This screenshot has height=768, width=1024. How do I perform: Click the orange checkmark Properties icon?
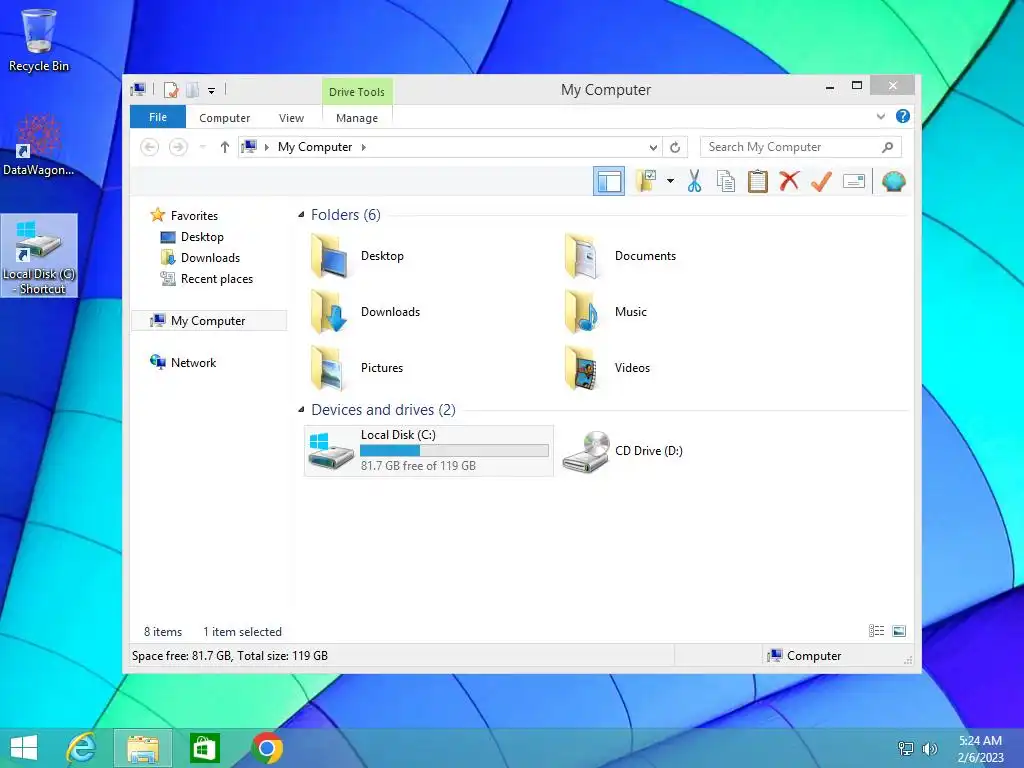click(x=821, y=181)
